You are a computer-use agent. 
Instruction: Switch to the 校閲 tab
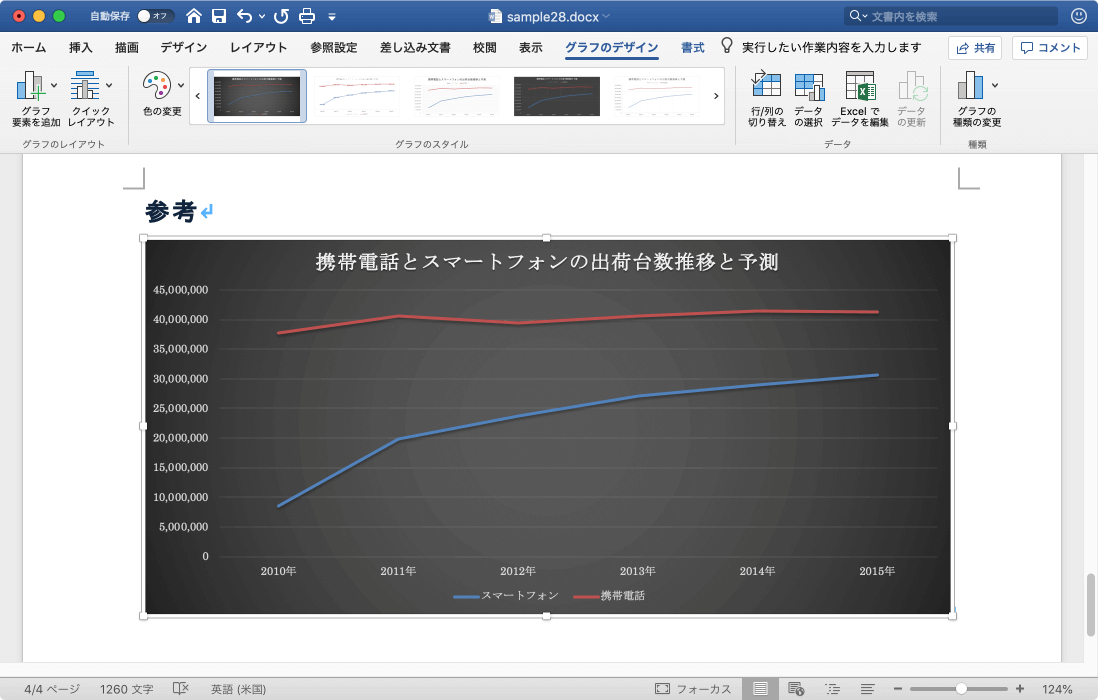point(485,48)
